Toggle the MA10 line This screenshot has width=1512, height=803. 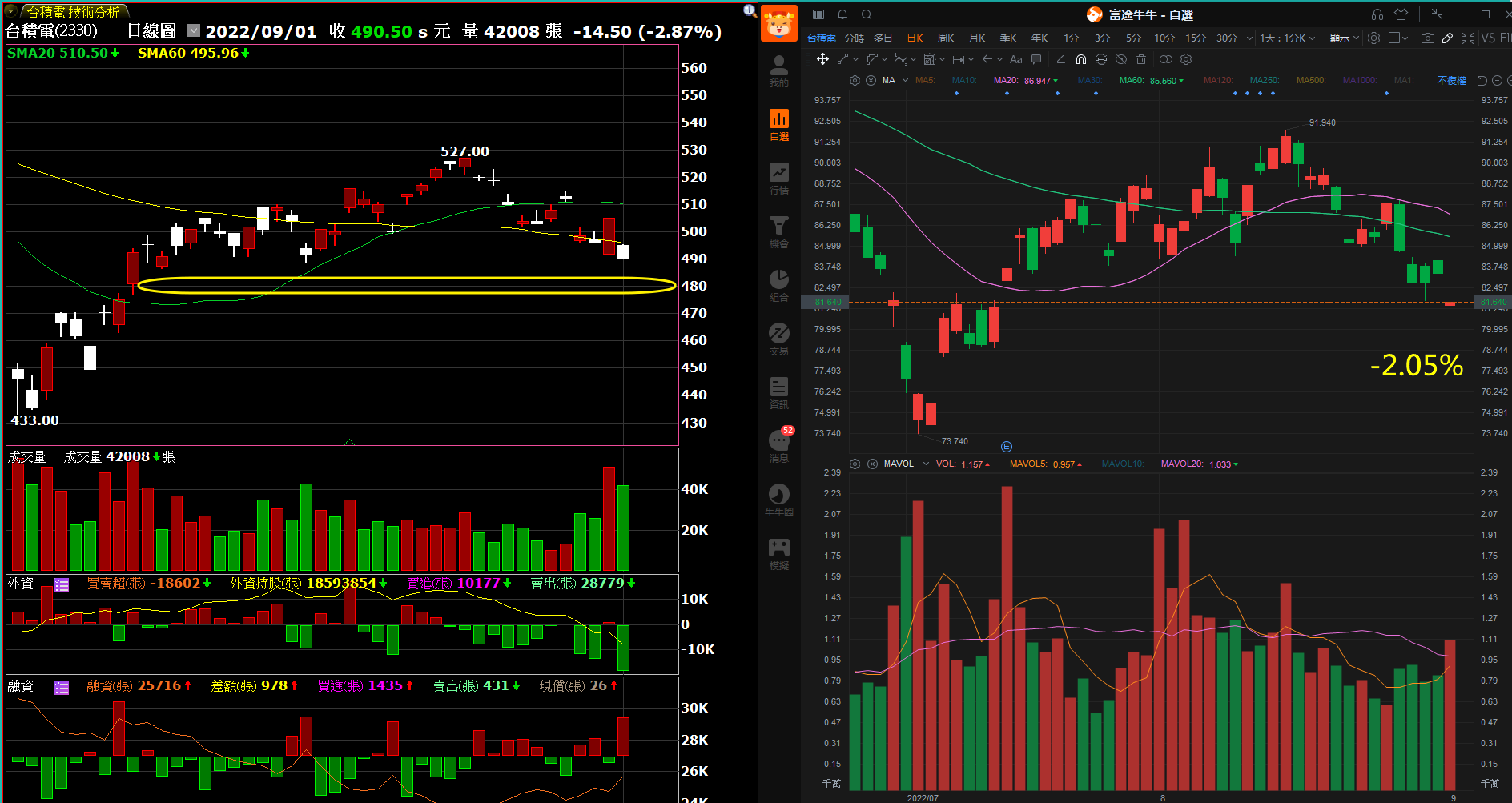(964, 80)
